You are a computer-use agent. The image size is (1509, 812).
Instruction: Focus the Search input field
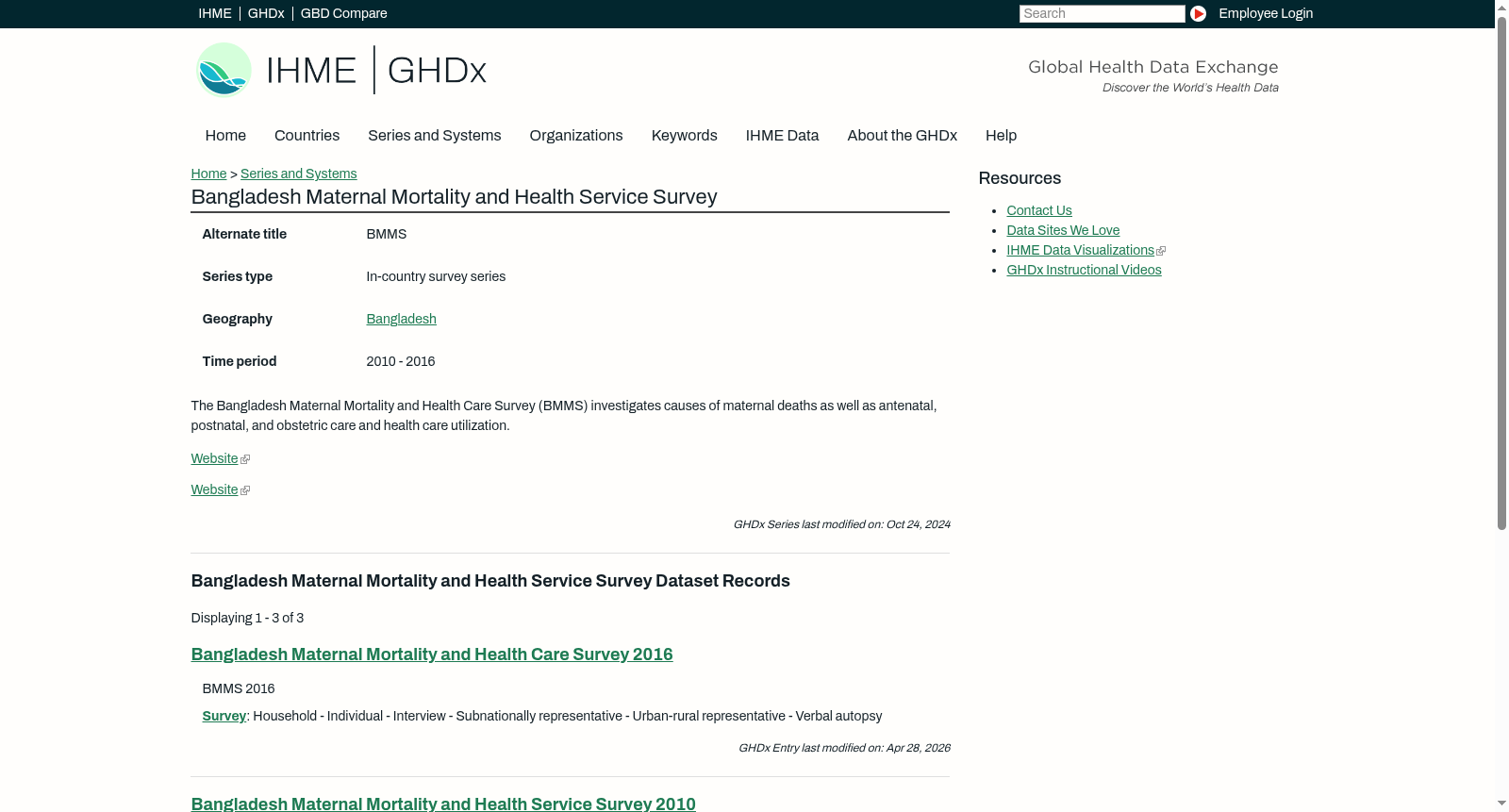pyautogui.click(x=1102, y=13)
